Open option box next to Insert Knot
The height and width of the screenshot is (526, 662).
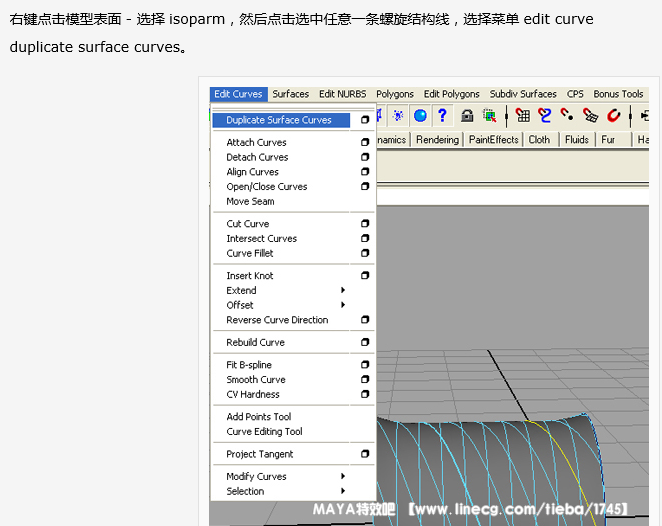365,276
